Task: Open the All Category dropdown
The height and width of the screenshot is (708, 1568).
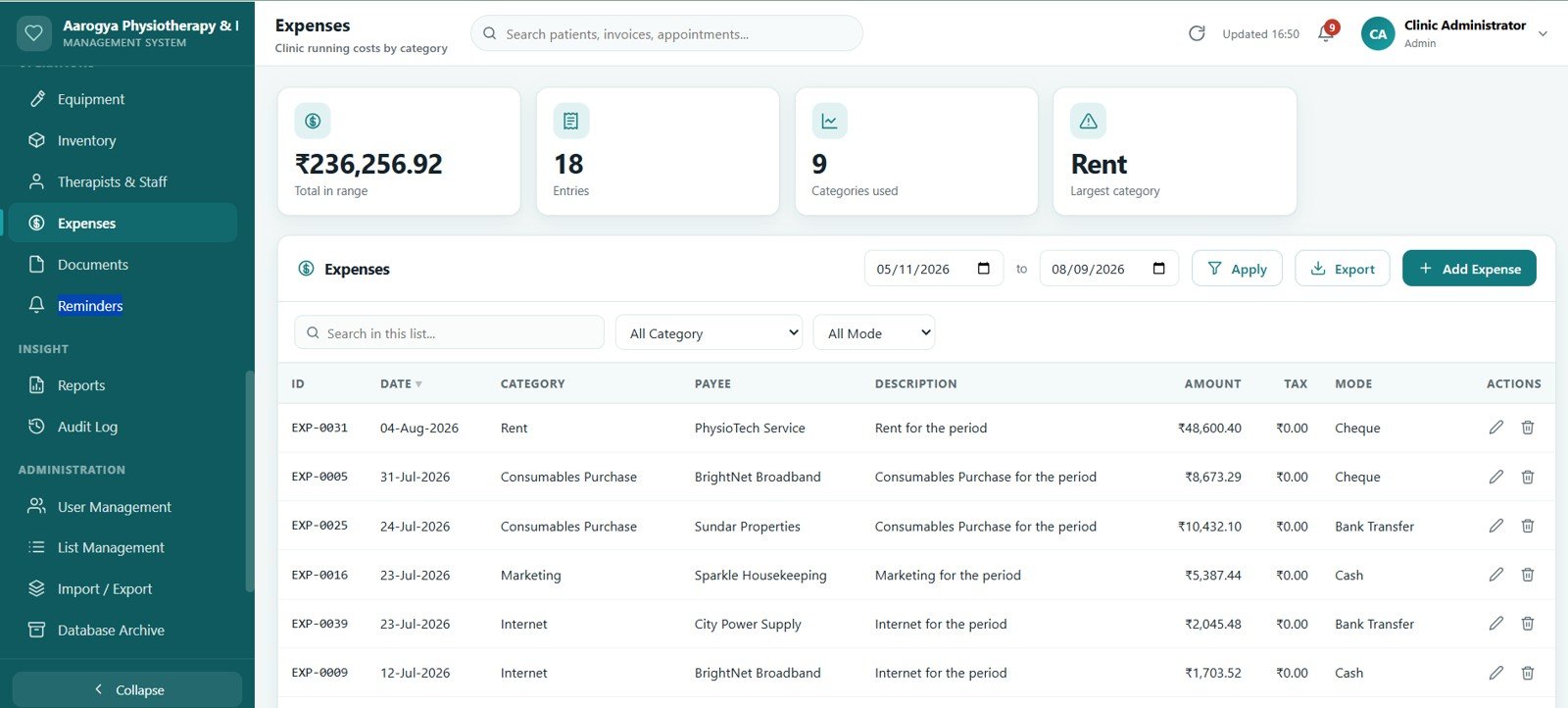Action: tap(710, 333)
